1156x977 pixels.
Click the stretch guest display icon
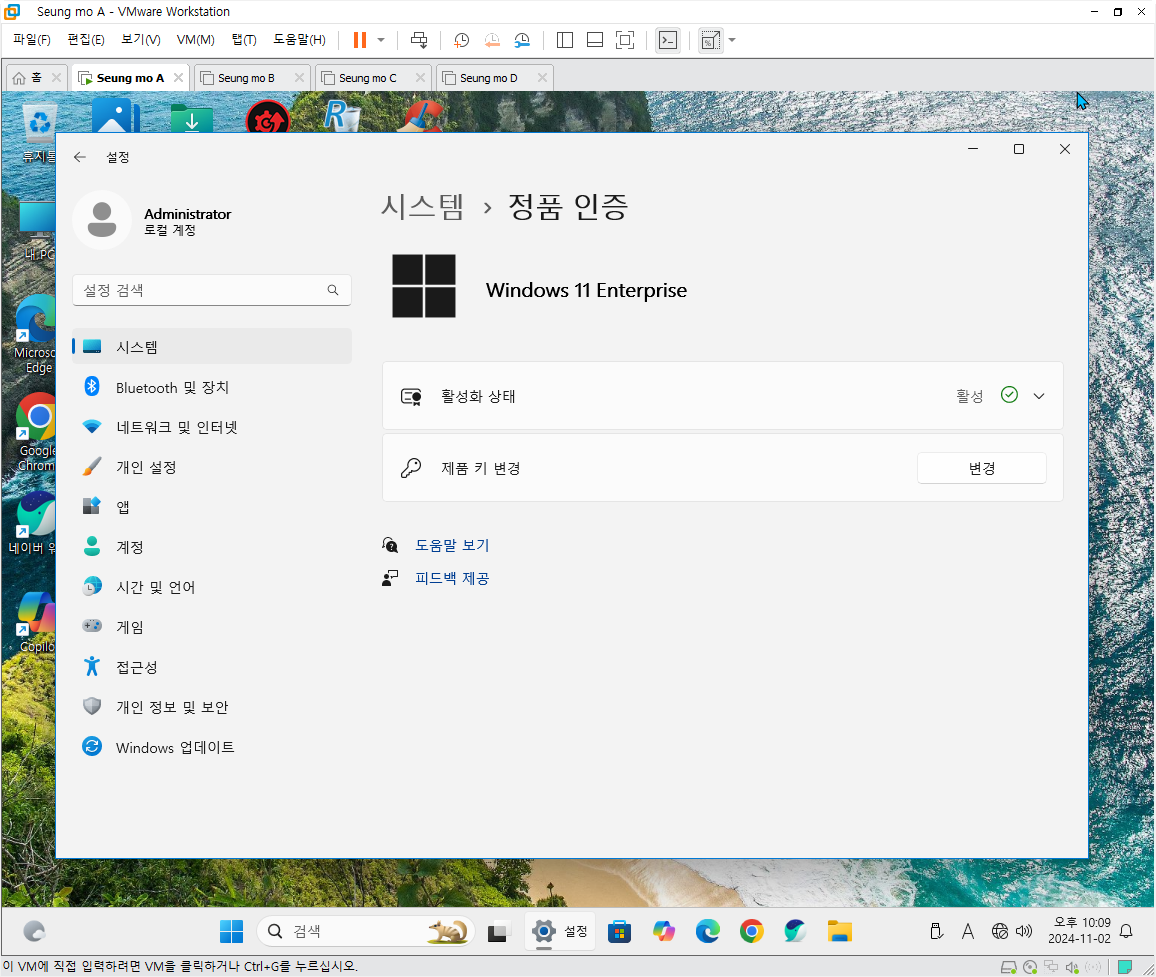click(711, 40)
